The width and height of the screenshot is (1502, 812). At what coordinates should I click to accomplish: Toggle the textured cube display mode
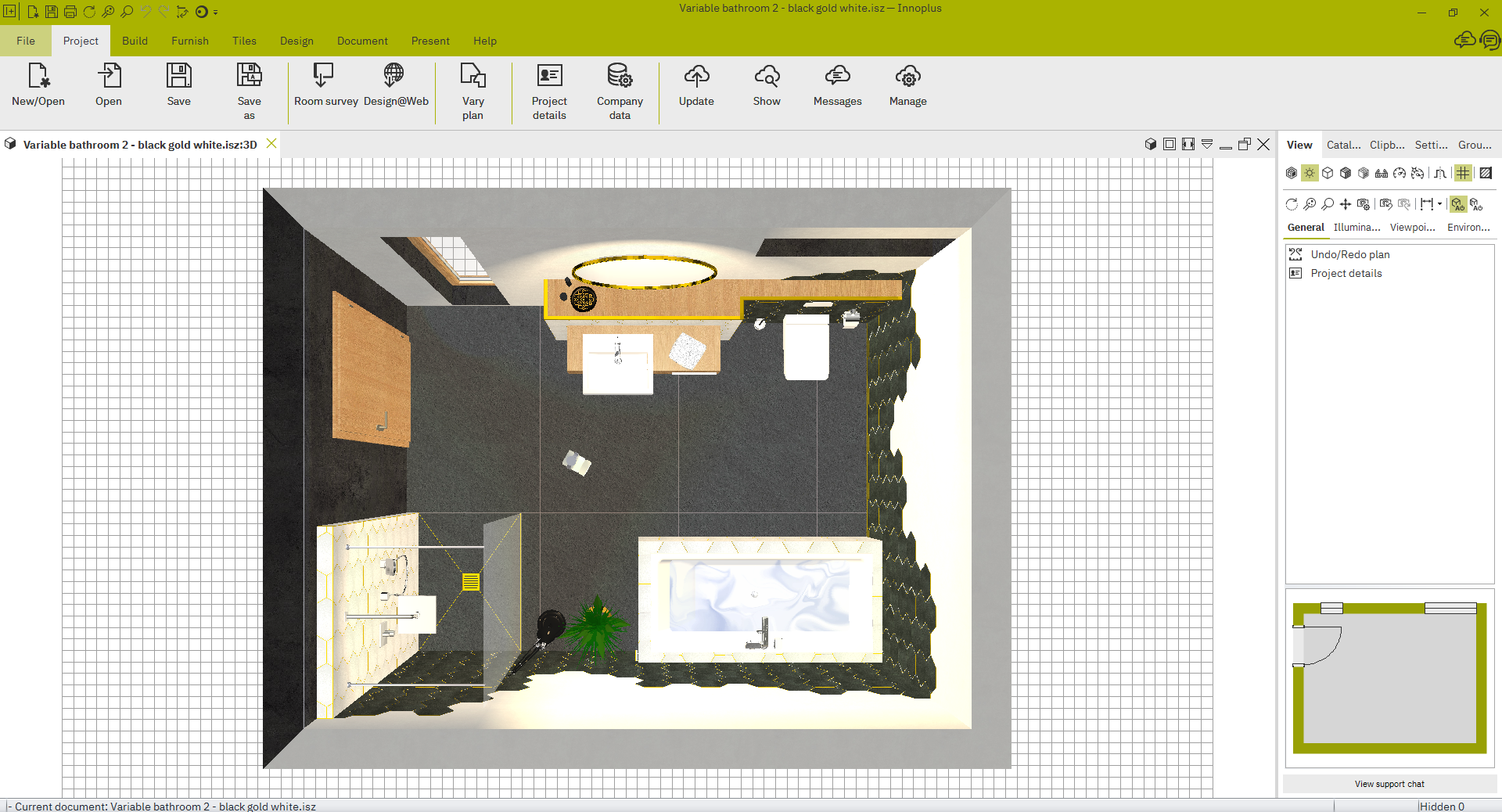click(x=1346, y=173)
